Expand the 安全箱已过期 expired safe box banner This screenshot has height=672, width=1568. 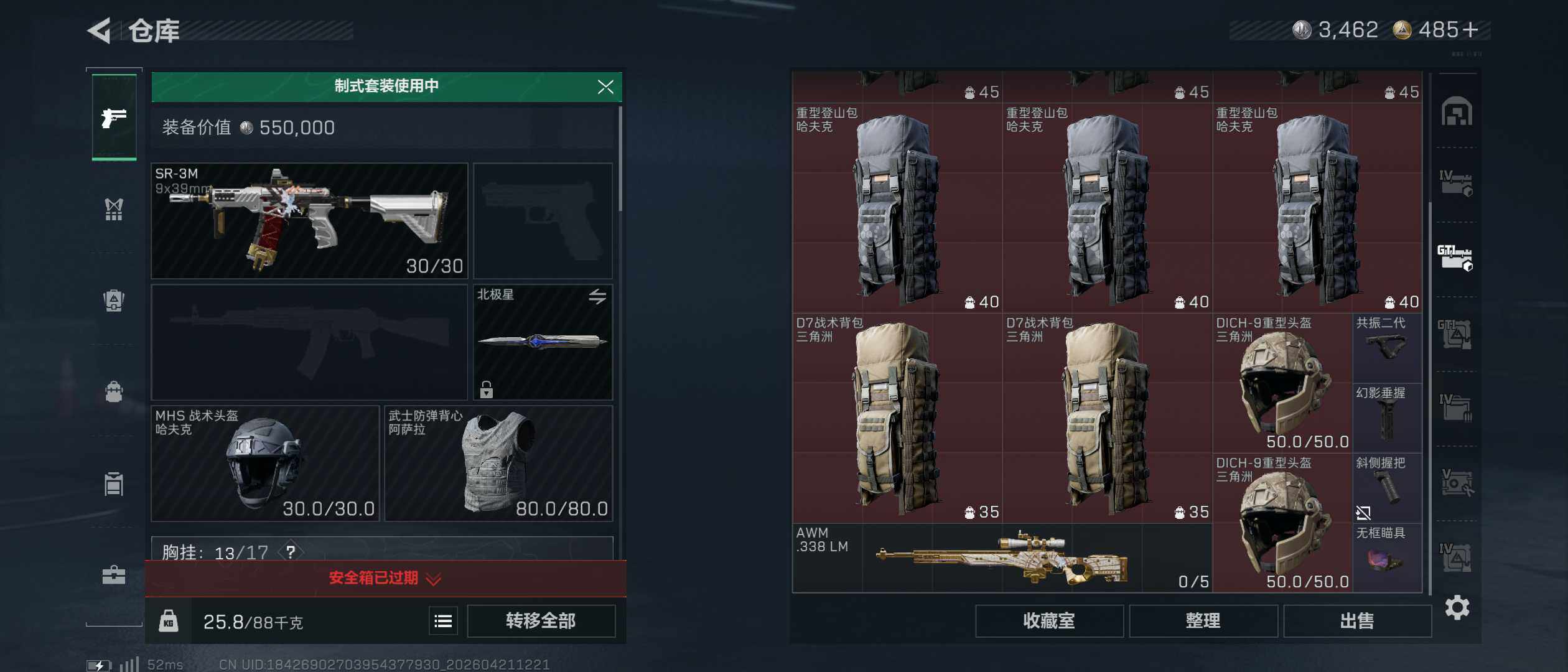pyautogui.click(x=385, y=578)
